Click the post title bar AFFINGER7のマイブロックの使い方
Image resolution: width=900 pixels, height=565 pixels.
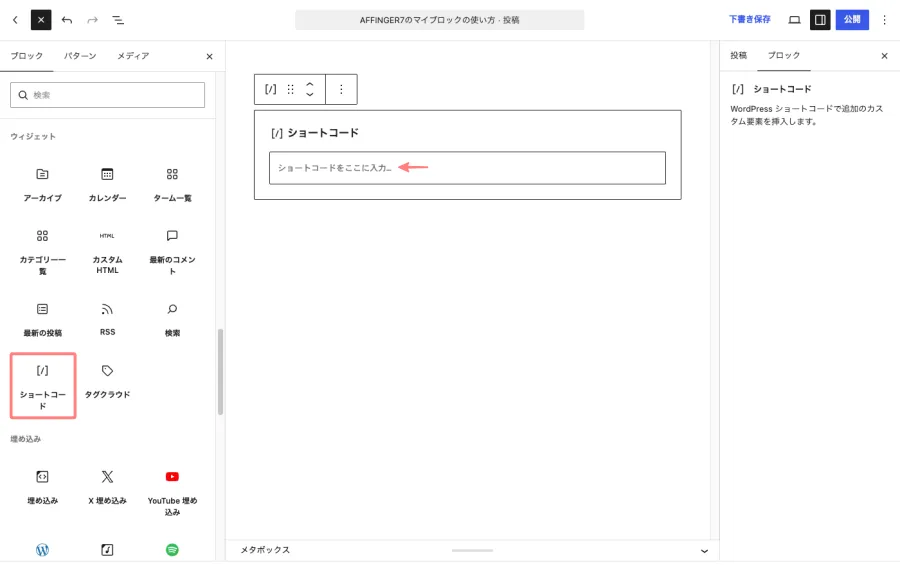[440, 20]
